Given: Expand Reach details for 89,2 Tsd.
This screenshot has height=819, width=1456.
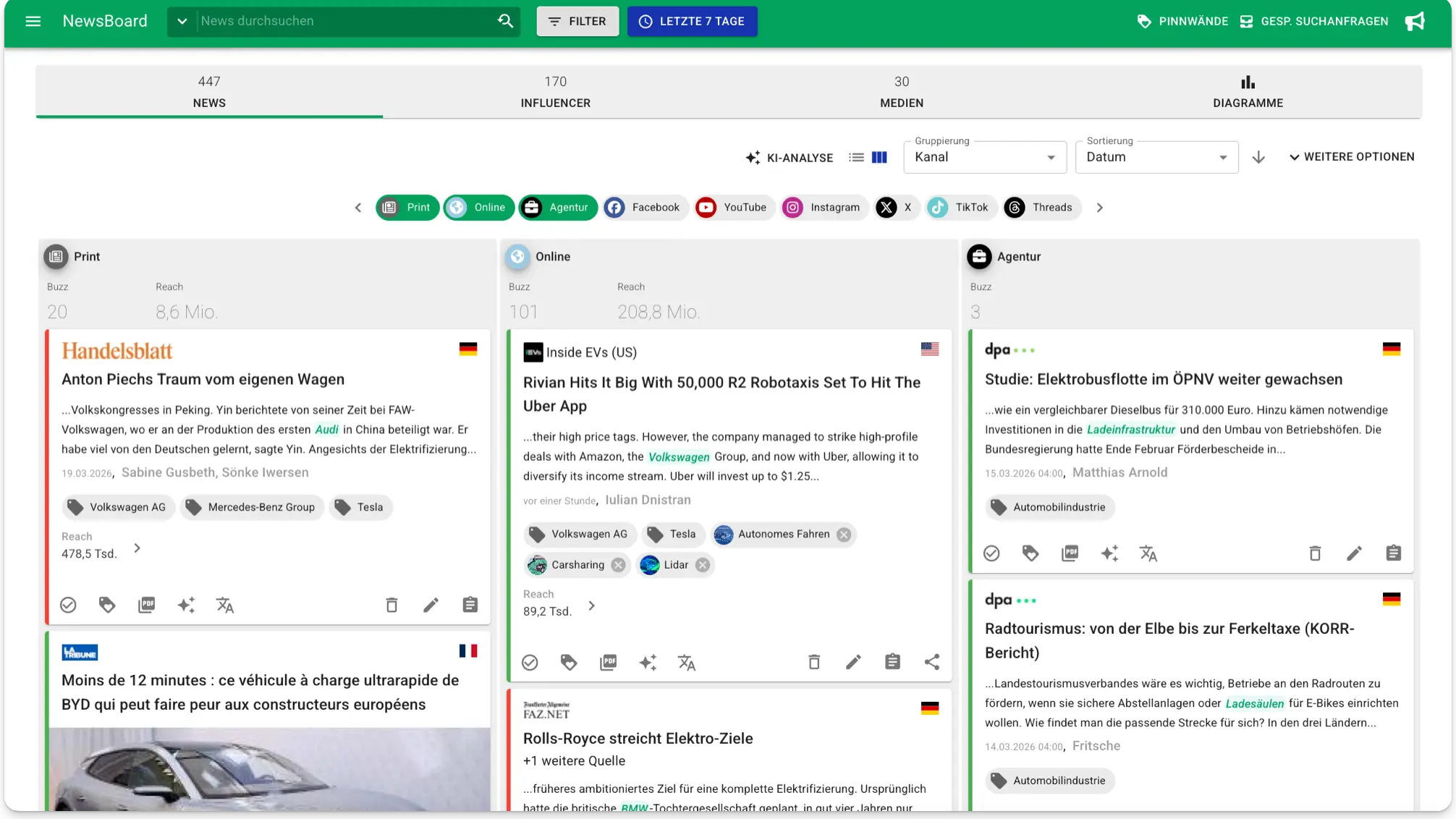Looking at the screenshot, I should click(x=591, y=606).
